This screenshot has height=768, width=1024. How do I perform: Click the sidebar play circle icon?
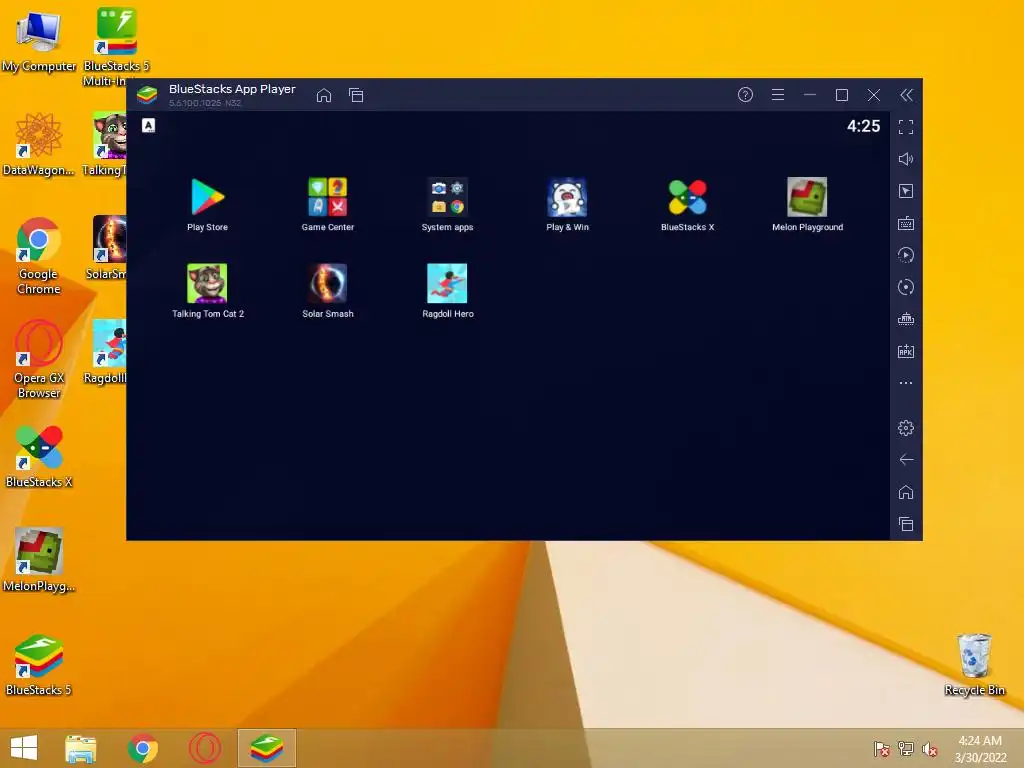tap(906, 255)
